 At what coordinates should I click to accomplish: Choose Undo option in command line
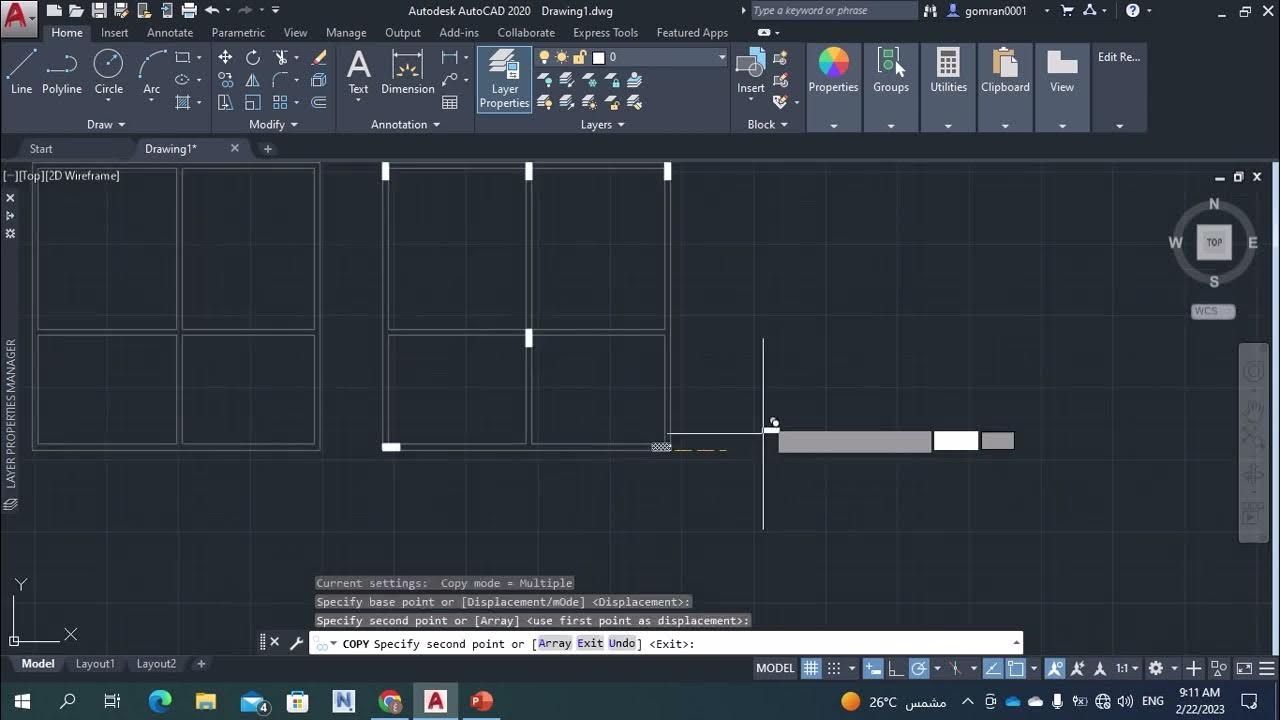622,644
